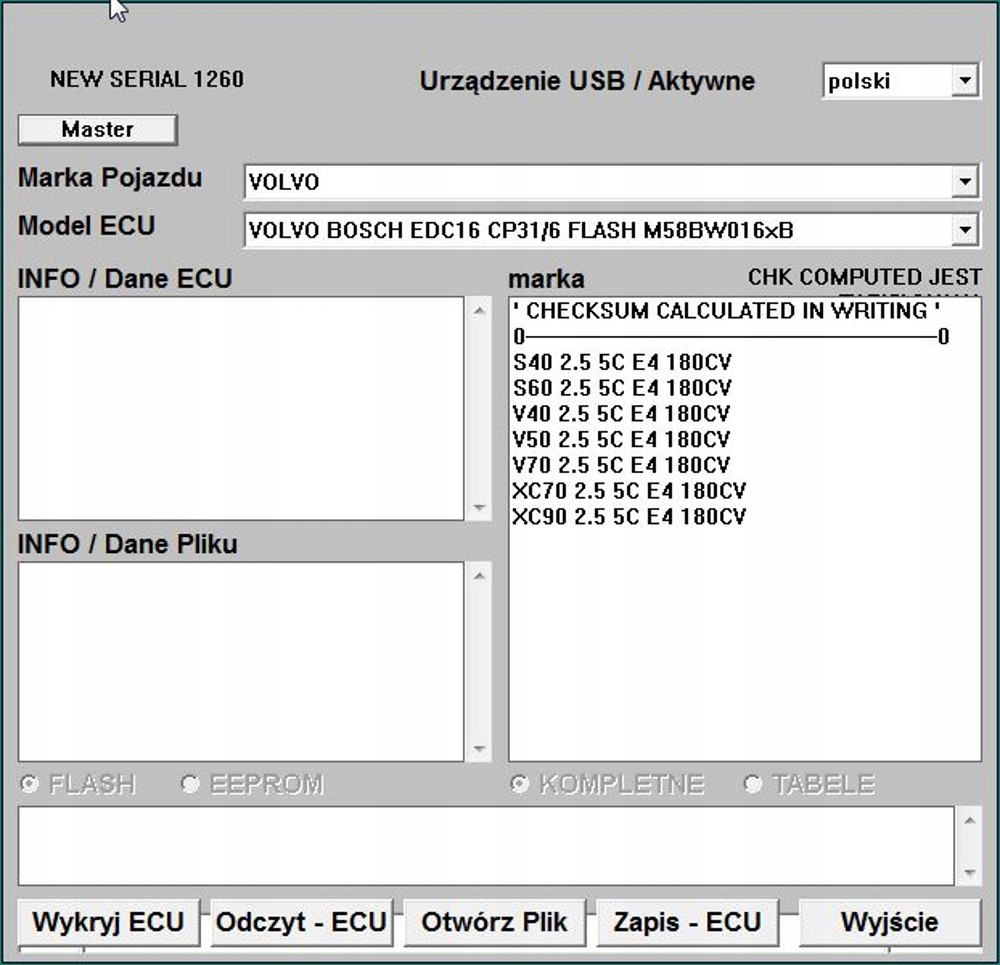Select the V70 2.5 5C E4 180CV line
The height and width of the screenshot is (965, 1000).
(x=621, y=465)
